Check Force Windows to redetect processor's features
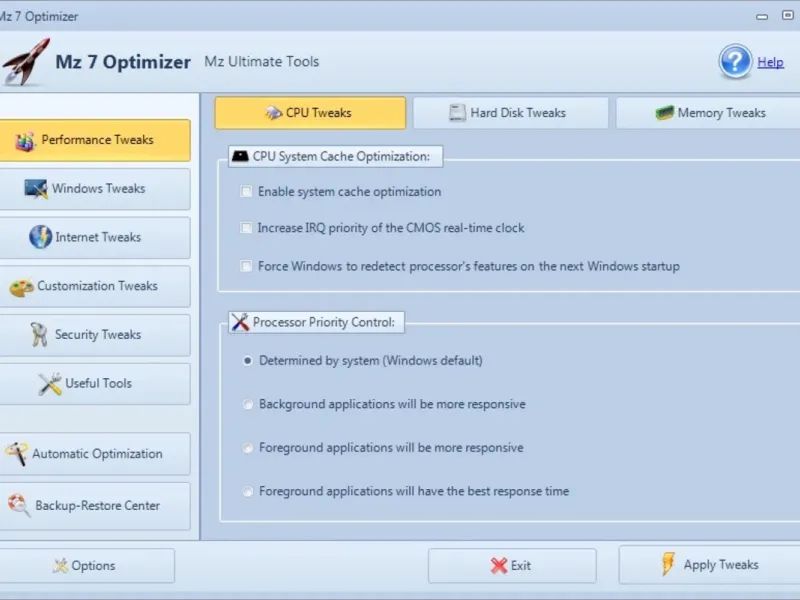800x600 pixels. (x=246, y=266)
